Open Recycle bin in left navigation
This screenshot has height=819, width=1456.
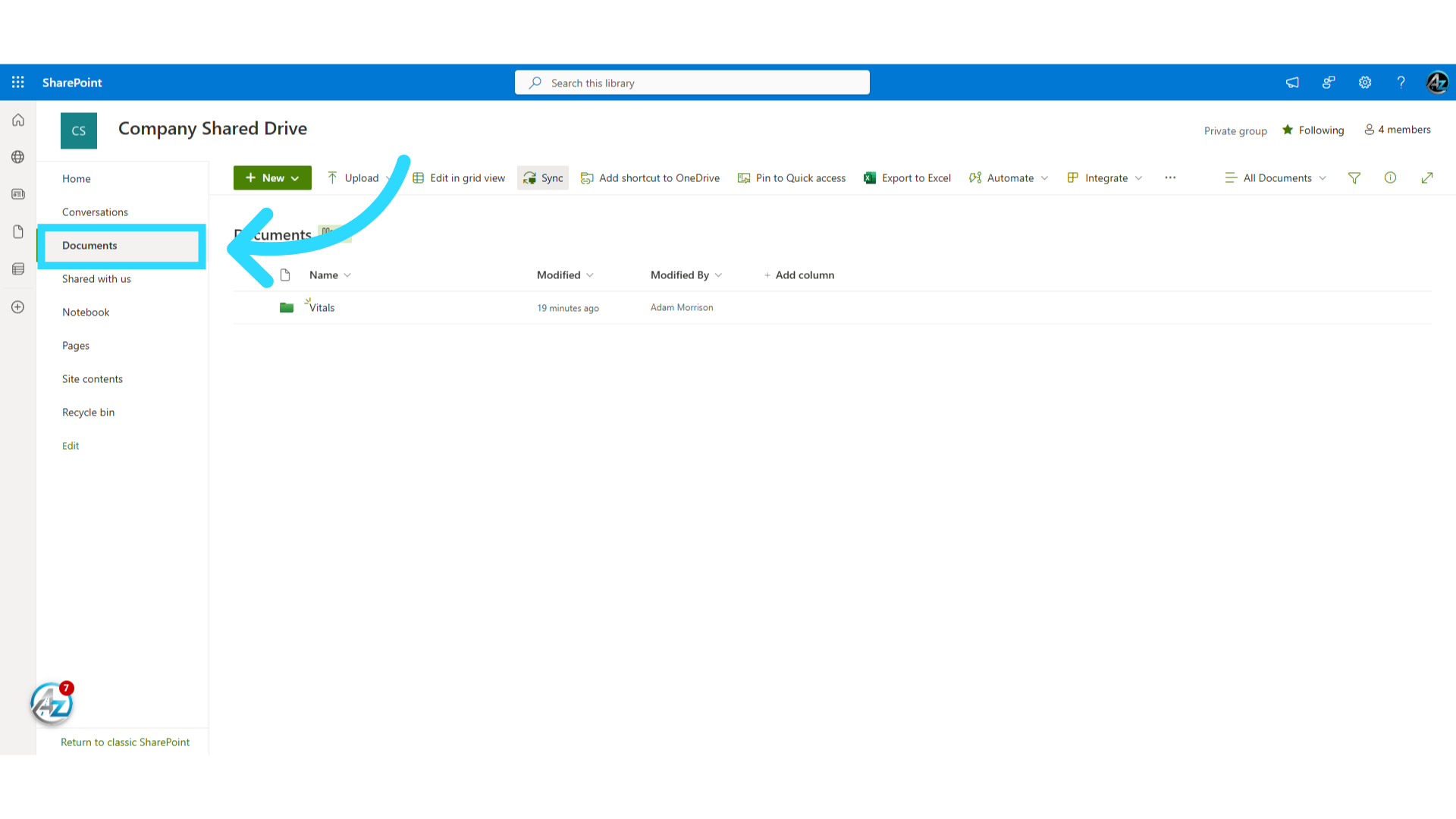(88, 413)
